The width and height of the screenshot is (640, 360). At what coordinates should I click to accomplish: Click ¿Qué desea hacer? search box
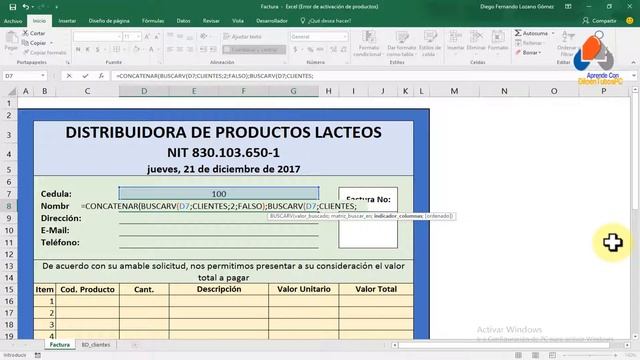click(326, 21)
